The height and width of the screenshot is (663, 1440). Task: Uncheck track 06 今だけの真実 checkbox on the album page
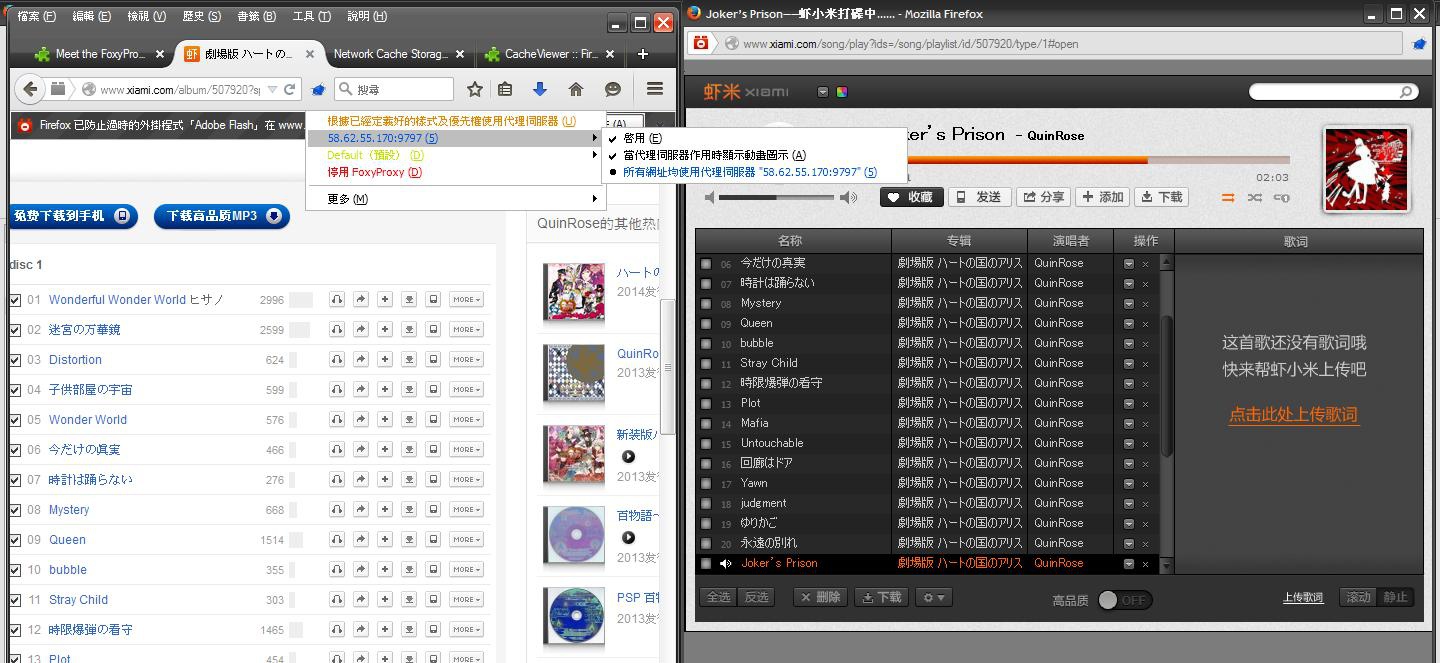pyautogui.click(x=15, y=449)
